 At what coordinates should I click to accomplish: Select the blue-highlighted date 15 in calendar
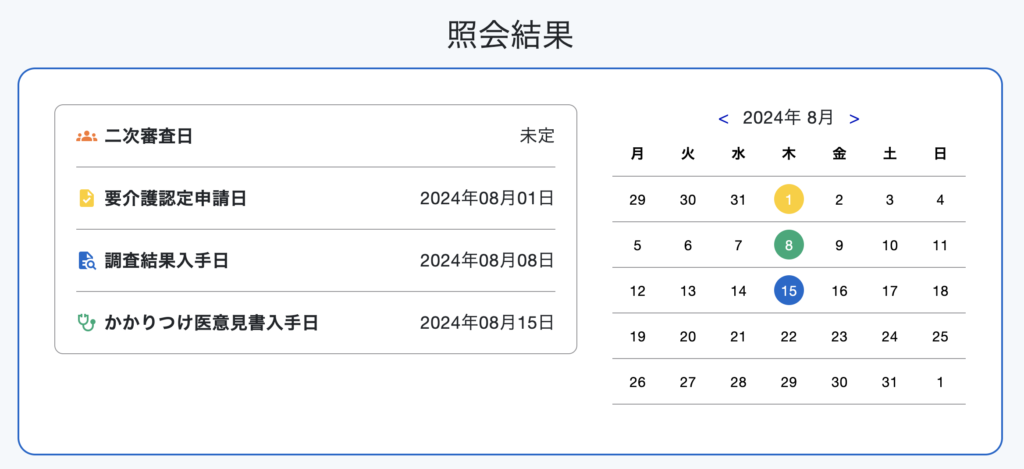click(789, 291)
